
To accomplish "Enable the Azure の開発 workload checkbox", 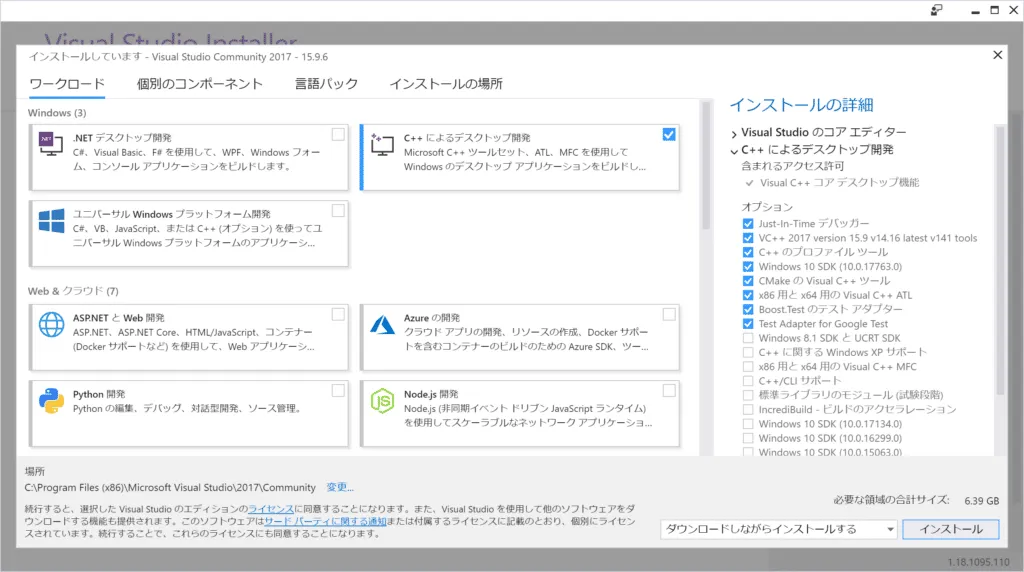I will tap(669, 315).
